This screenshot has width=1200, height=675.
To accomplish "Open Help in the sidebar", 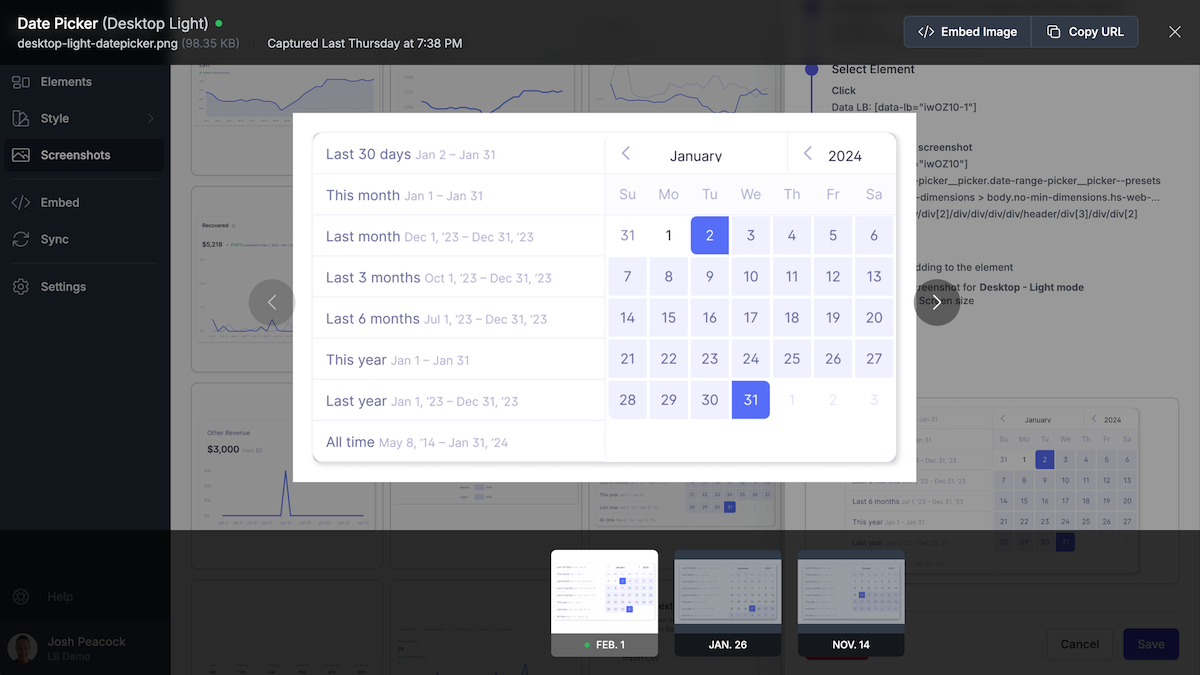I will pyautogui.click(x=82, y=597).
